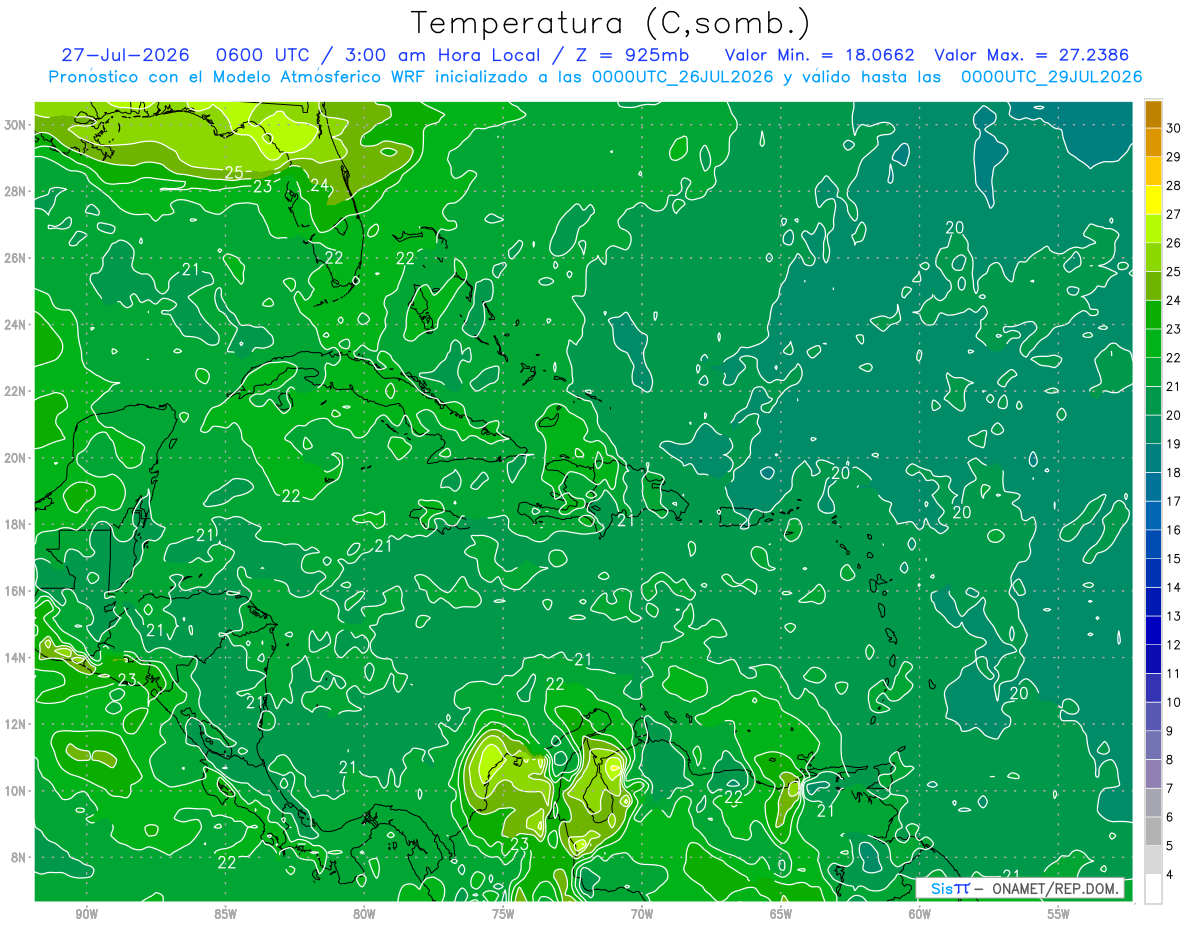Image resolution: width=1200 pixels, height=927 pixels.
Task: Click the color bar label "15"
Action: [1175, 559]
